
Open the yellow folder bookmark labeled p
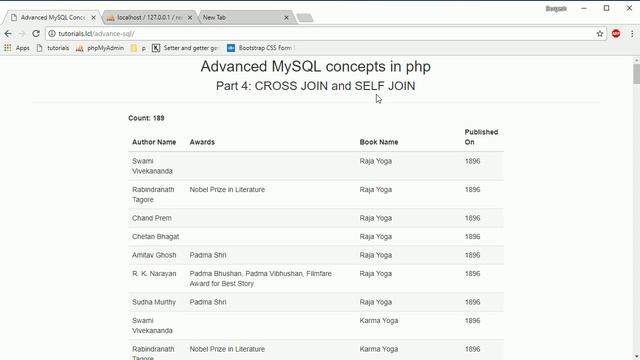pyautogui.click(x=138, y=48)
